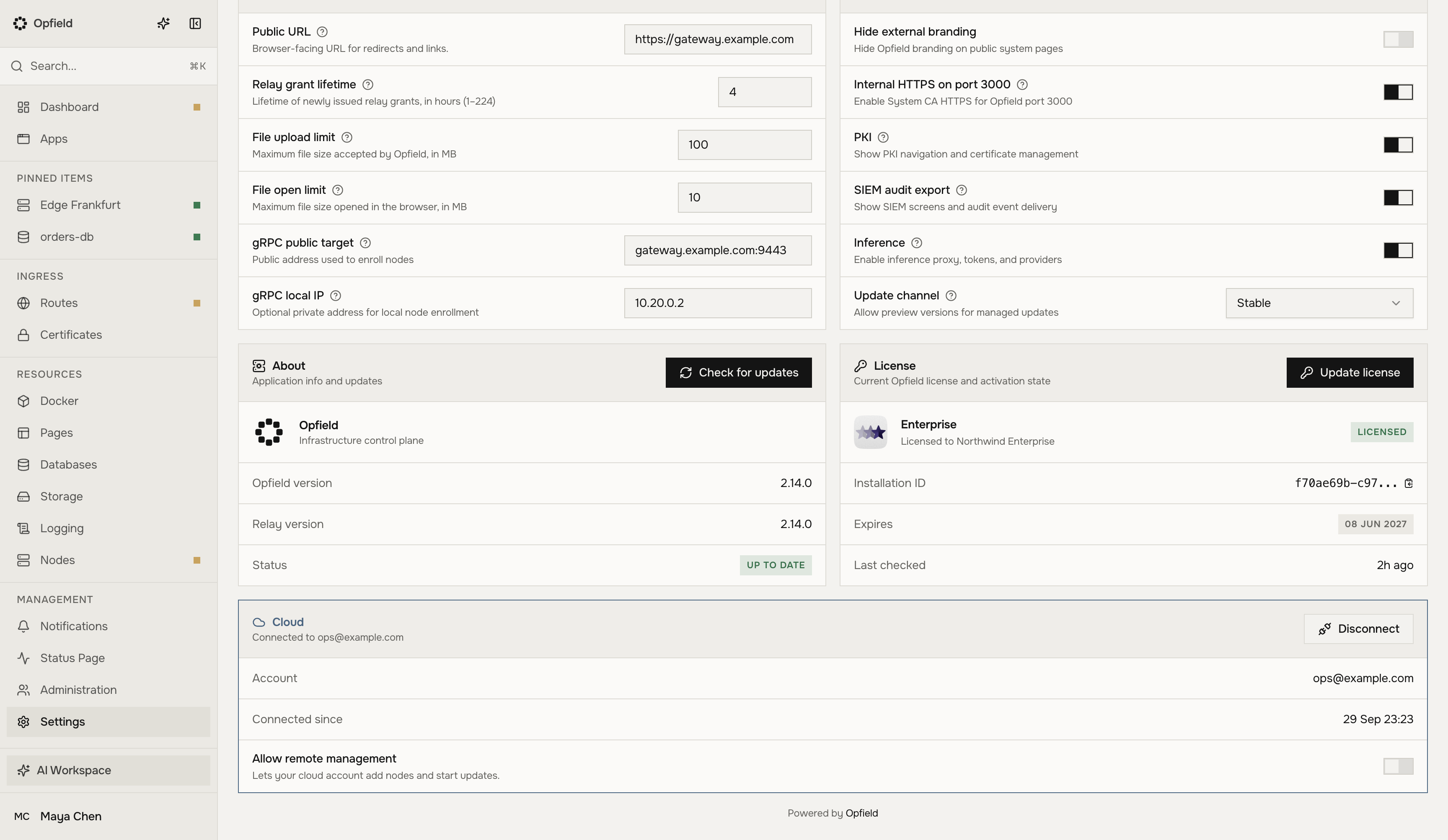
Task: Go to Docker resources
Action: tap(109, 401)
